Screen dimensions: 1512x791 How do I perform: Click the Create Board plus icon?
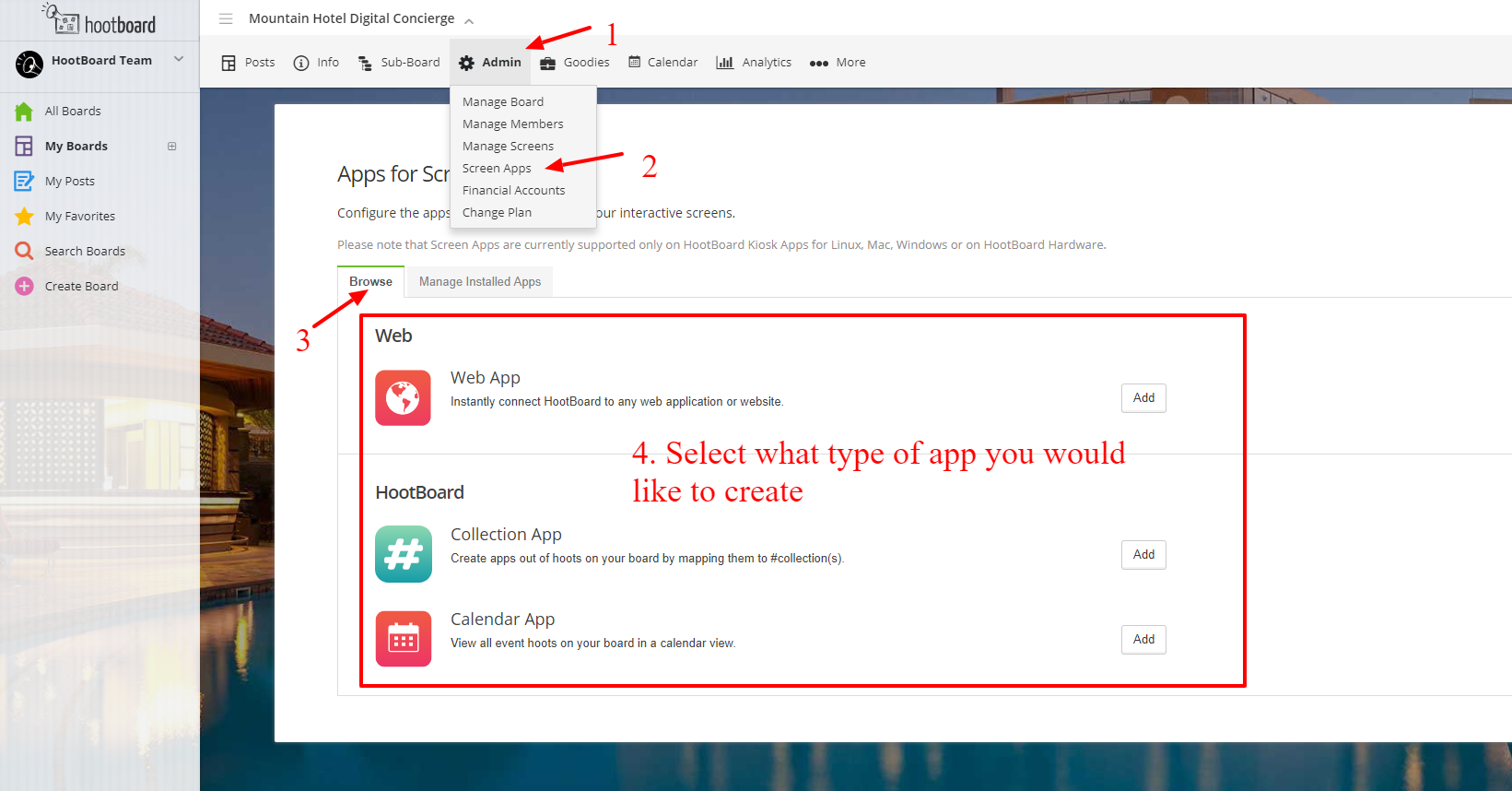coord(24,287)
